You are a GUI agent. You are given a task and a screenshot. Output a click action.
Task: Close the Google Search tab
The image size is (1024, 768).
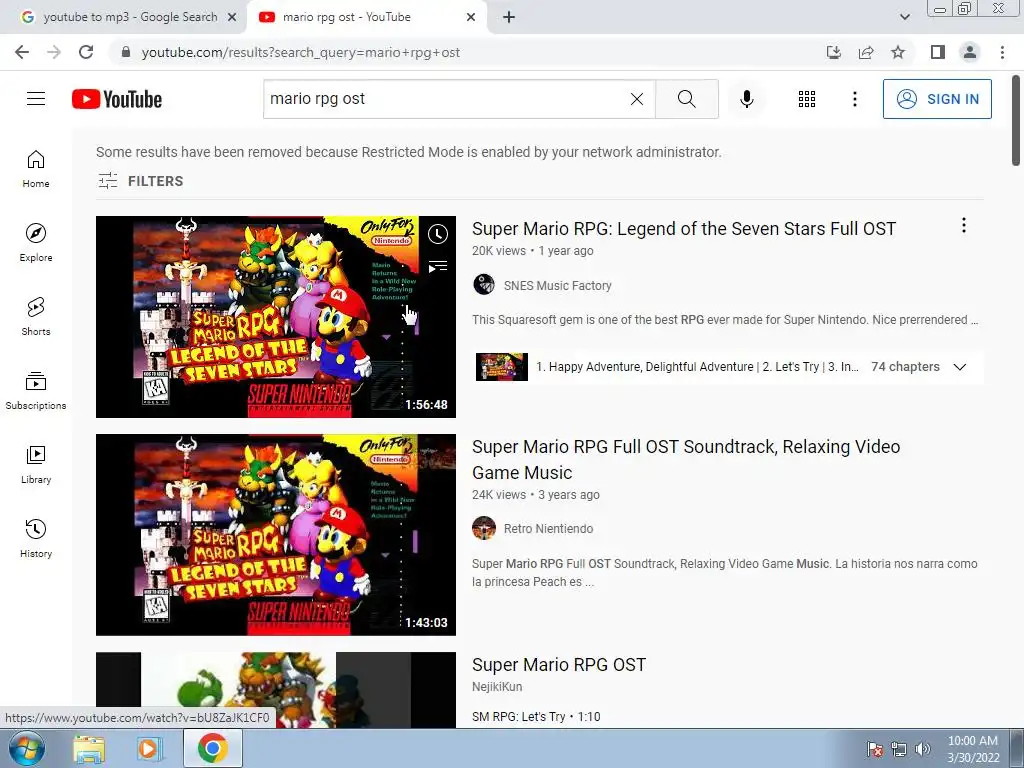(232, 17)
